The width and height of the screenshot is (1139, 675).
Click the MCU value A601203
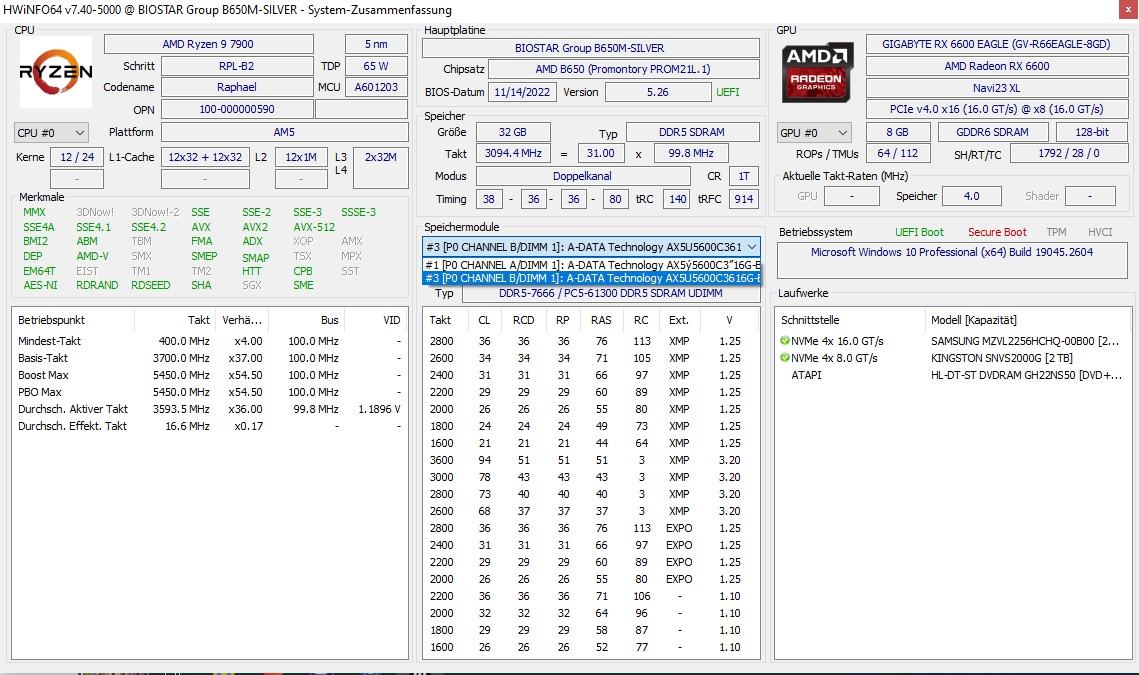point(376,87)
